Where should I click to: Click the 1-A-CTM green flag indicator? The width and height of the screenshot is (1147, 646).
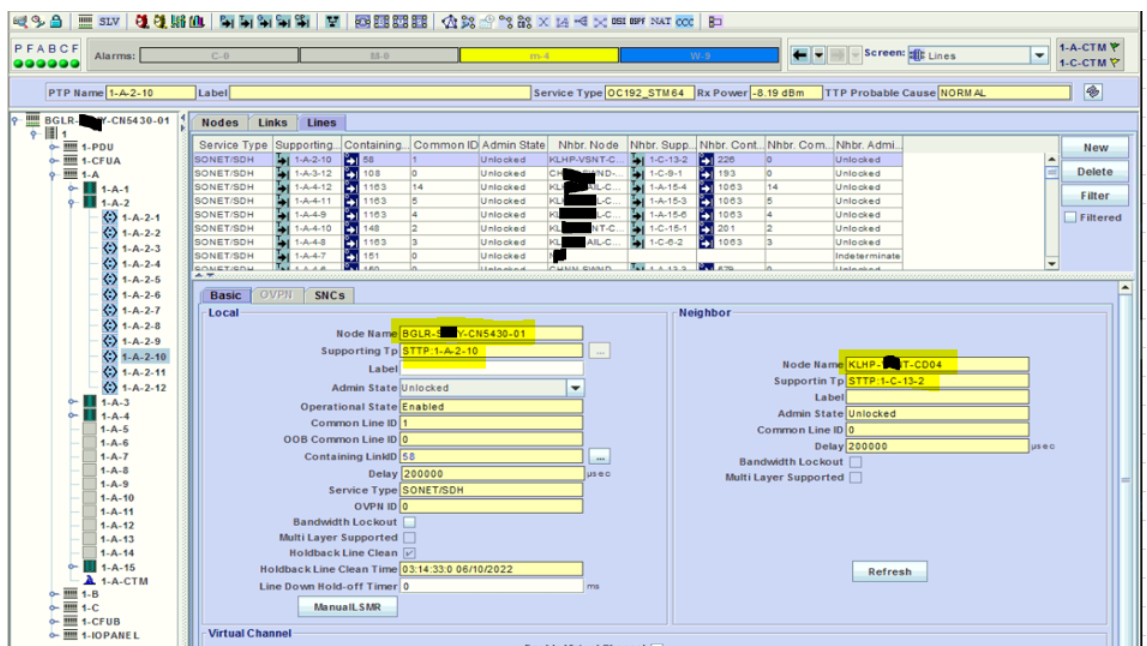1115,48
